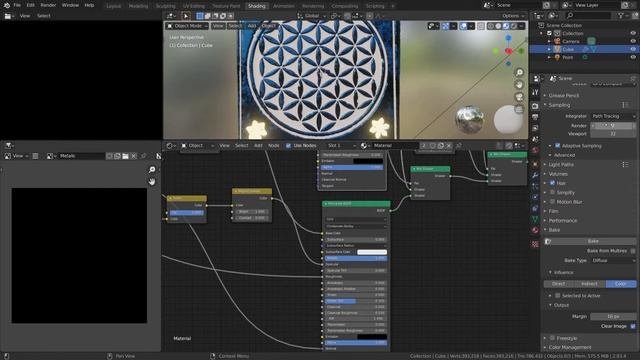
Task: Click the pan hand icon in 3D viewport
Action: pos(519,85)
